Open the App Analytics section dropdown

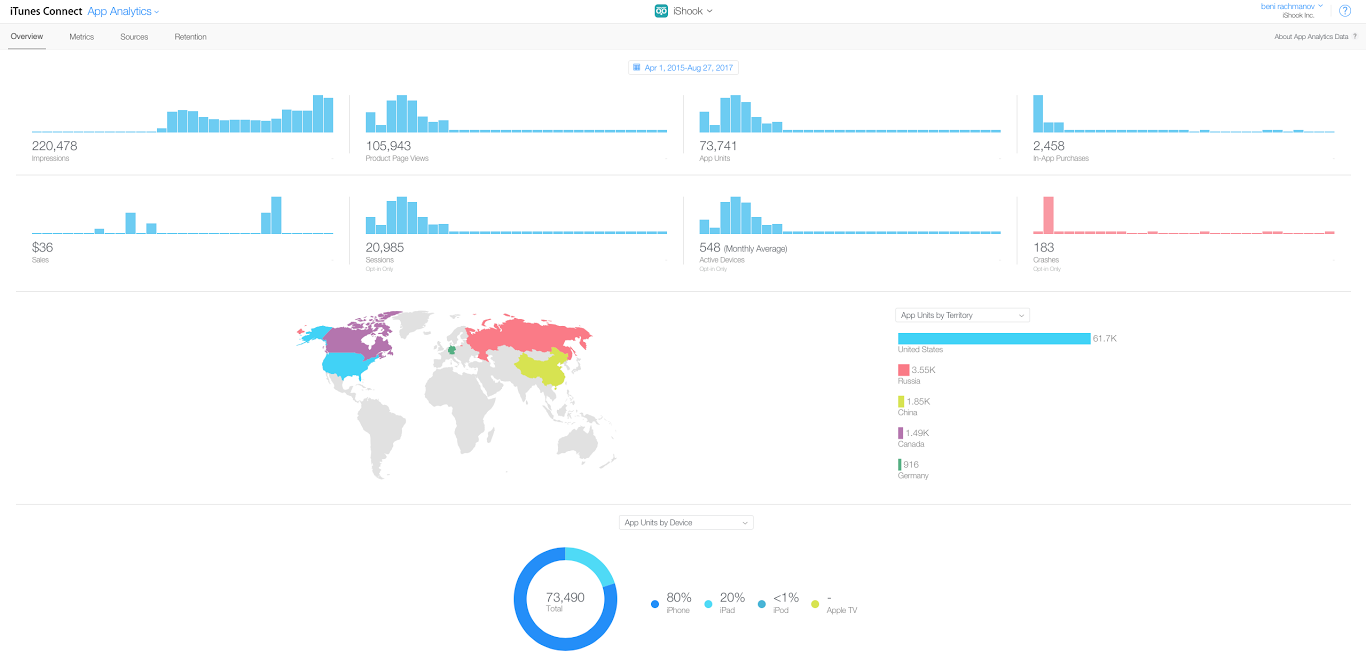tap(123, 11)
